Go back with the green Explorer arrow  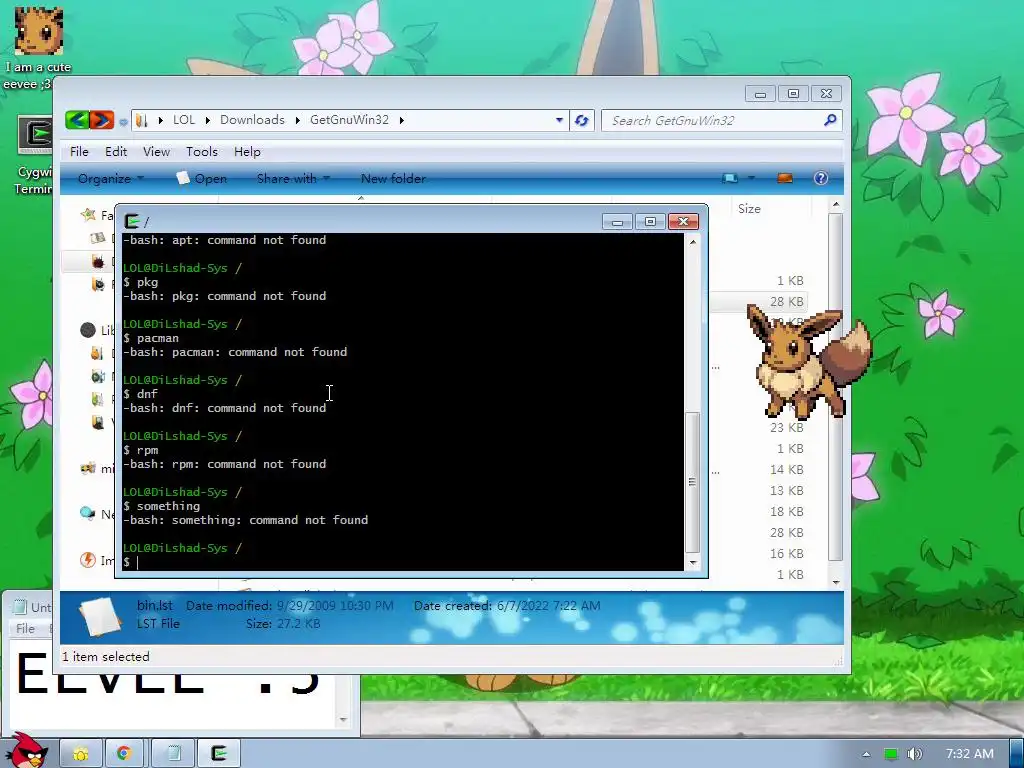[x=77, y=120]
